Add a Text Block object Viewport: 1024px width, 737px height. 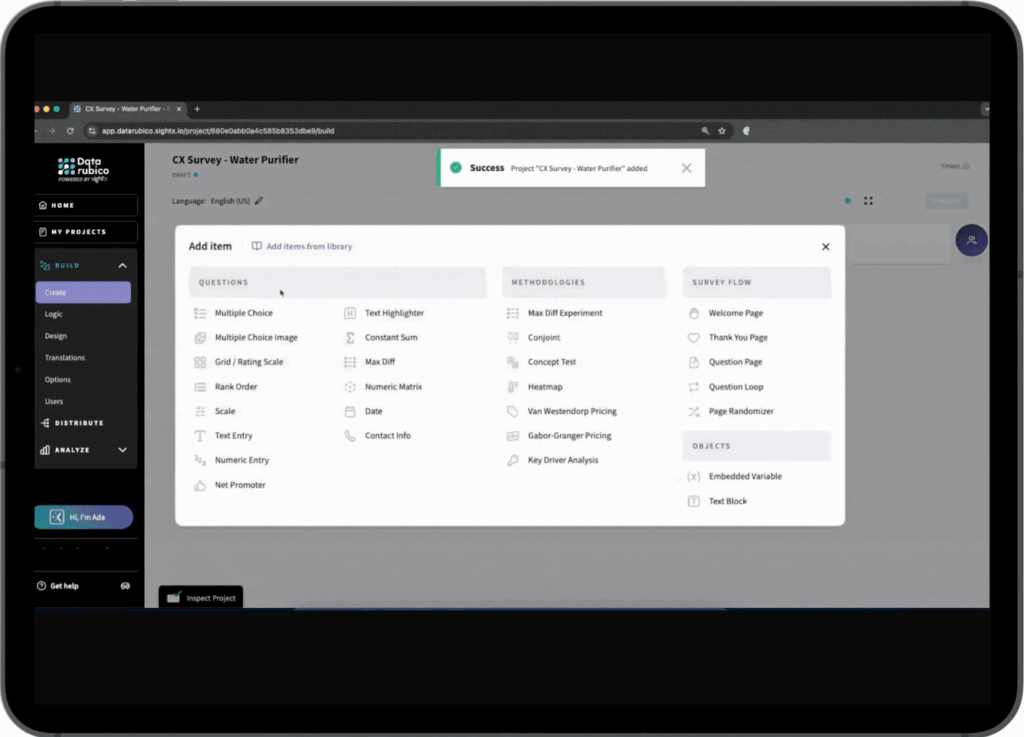coord(727,501)
